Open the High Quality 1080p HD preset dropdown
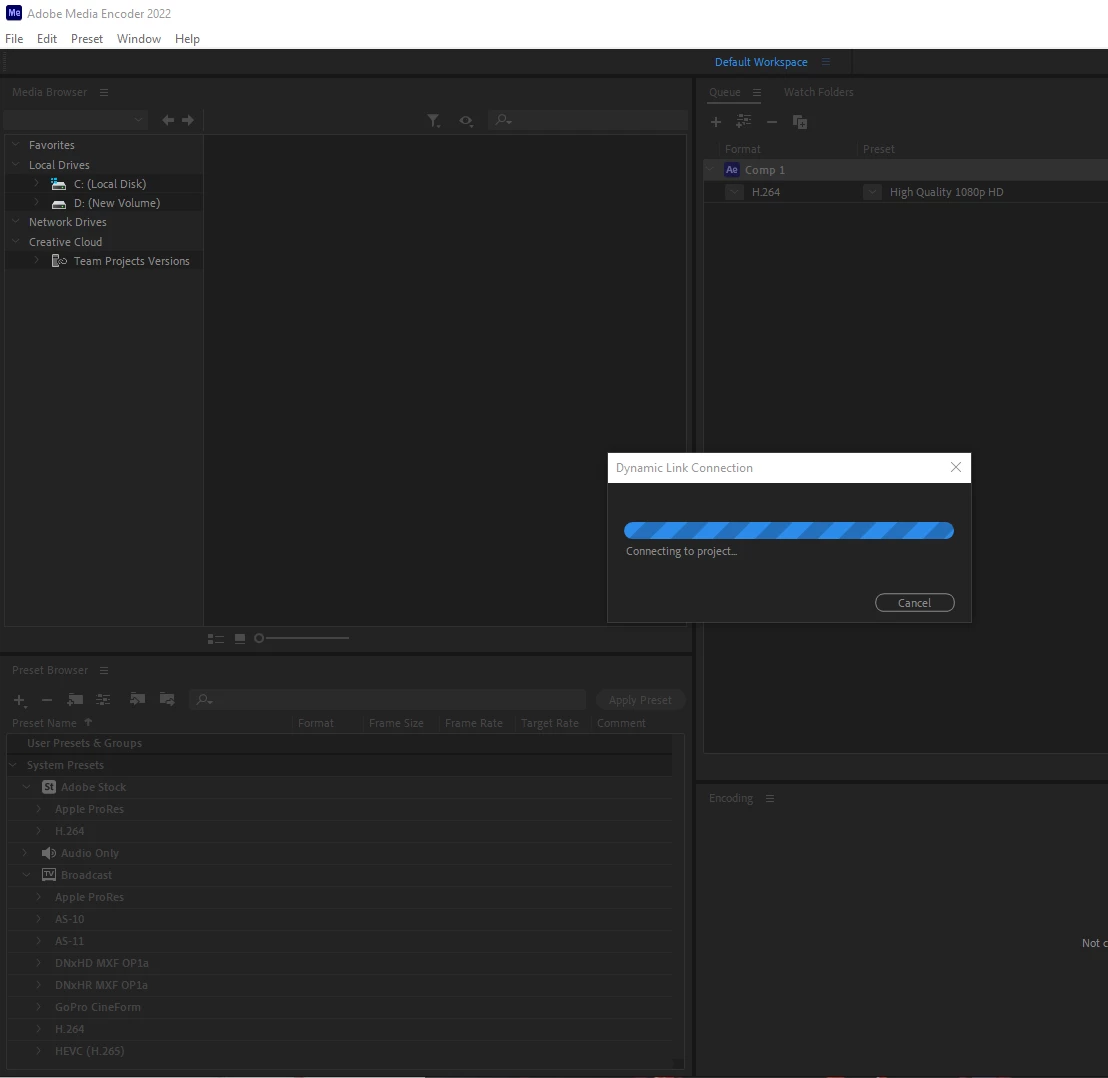The width and height of the screenshot is (1108, 1078). (872, 192)
